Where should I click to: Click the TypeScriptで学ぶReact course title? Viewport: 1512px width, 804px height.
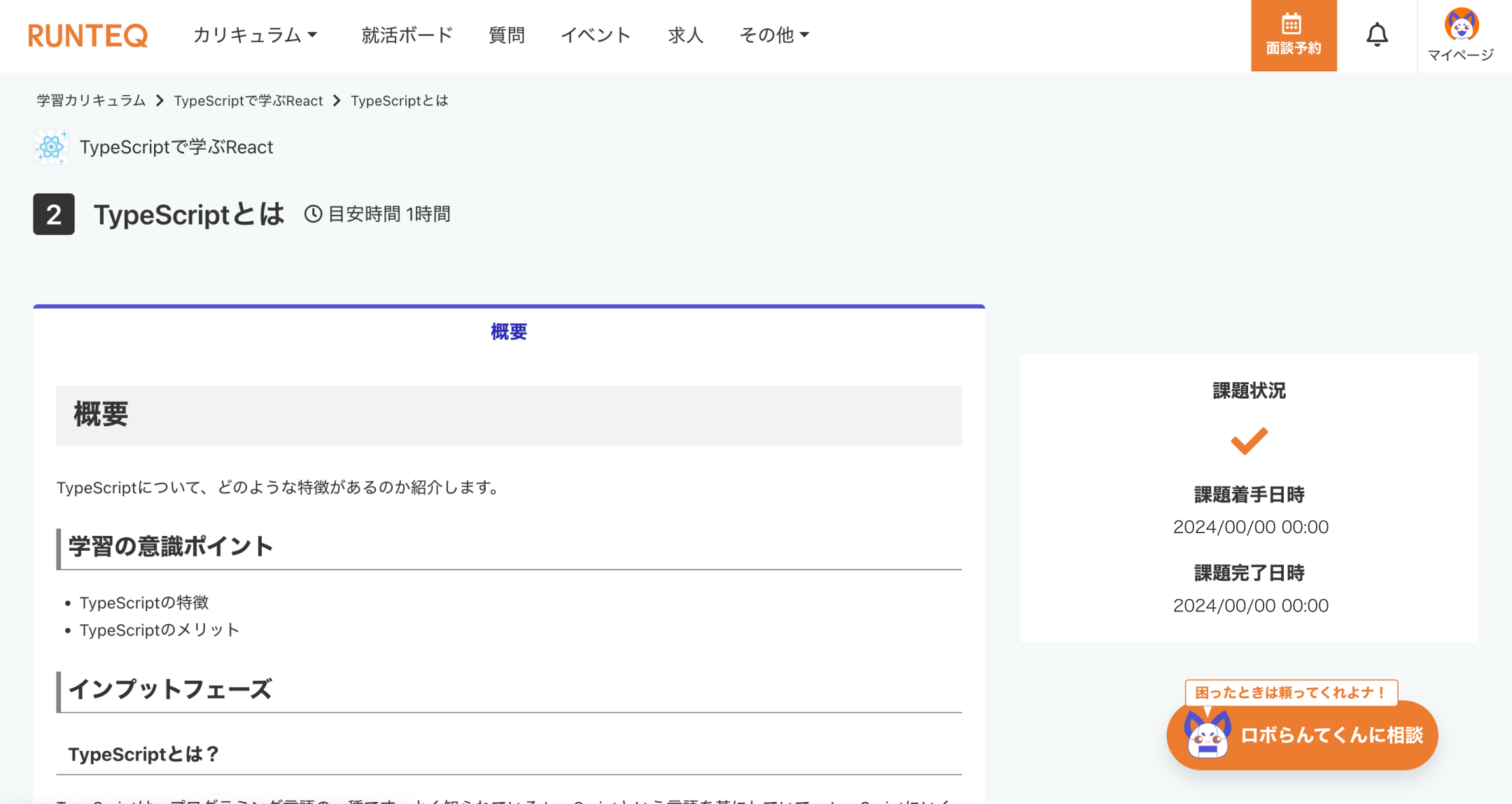[176, 147]
